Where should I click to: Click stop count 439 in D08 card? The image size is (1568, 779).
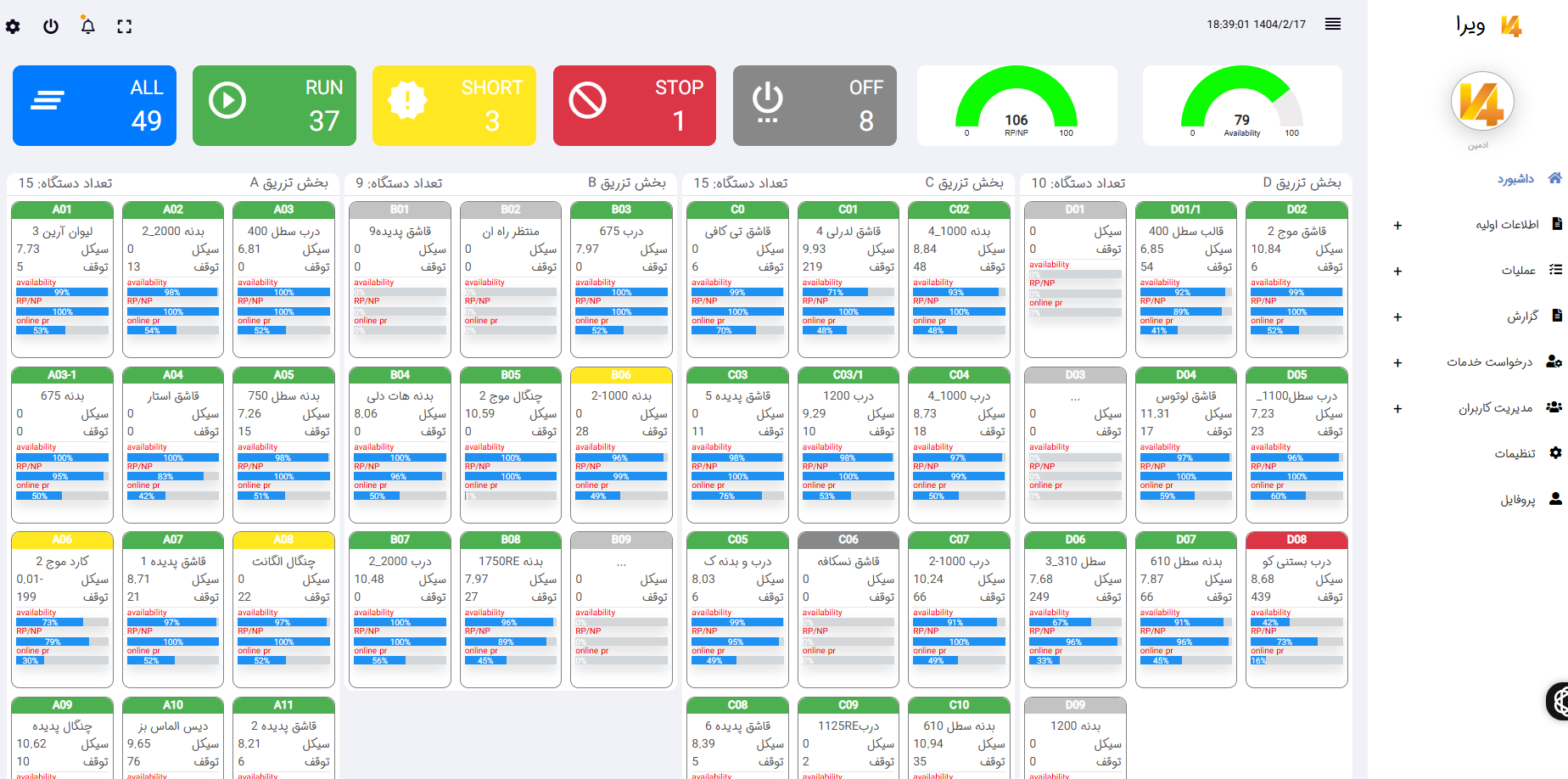(x=1261, y=597)
